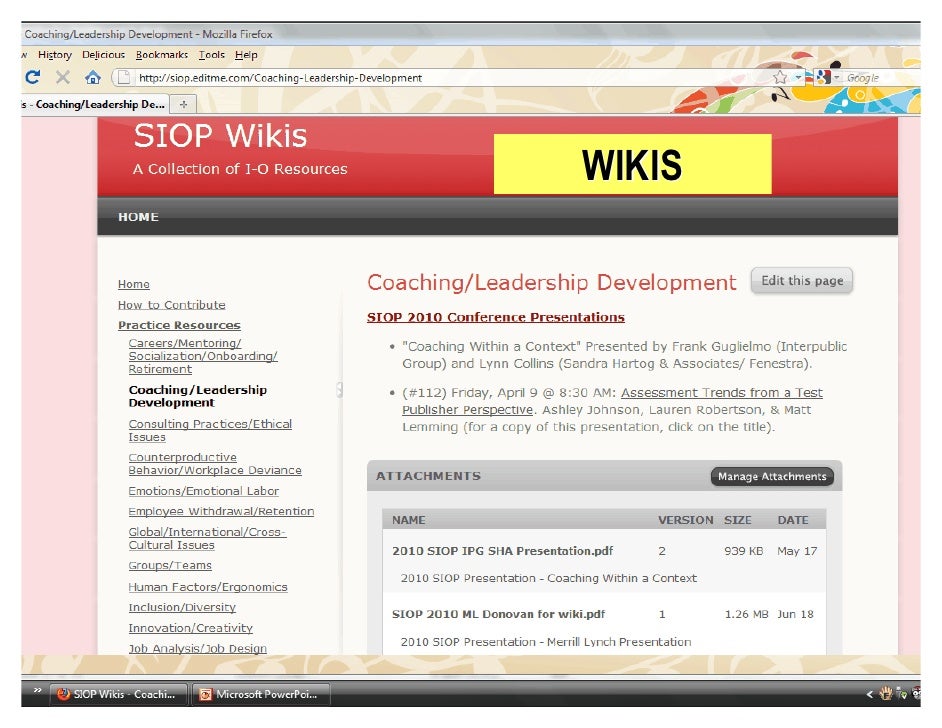Click the bookmark star in address bar
The width and height of the screenshot is (942, 728).
click(780, 77)
